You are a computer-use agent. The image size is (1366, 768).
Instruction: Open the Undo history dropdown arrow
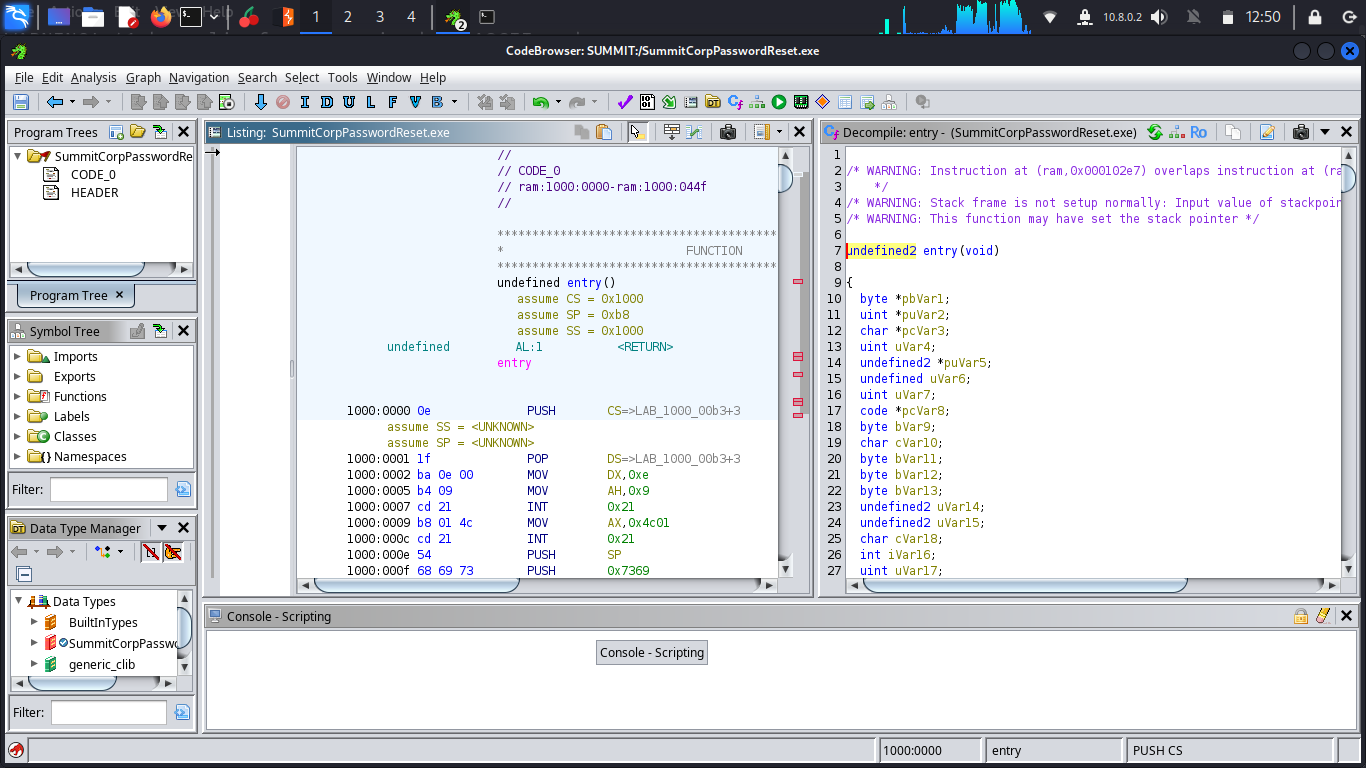pyautogui.click(x=558, y=102)
